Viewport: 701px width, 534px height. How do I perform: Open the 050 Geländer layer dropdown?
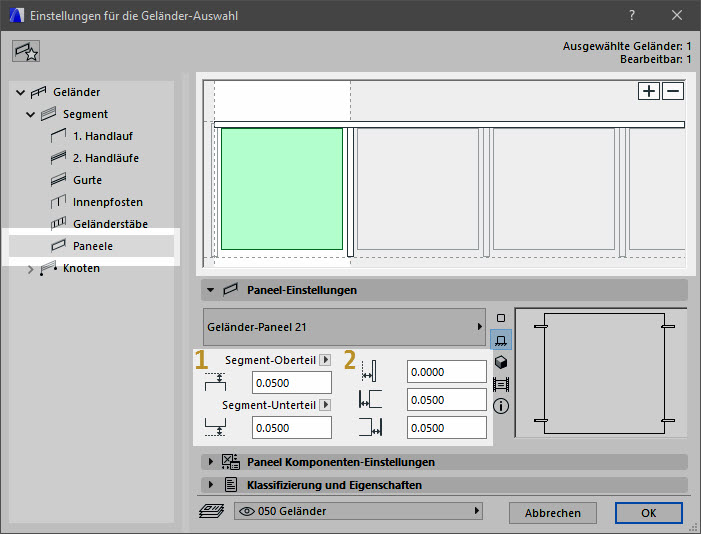point(358,511)
